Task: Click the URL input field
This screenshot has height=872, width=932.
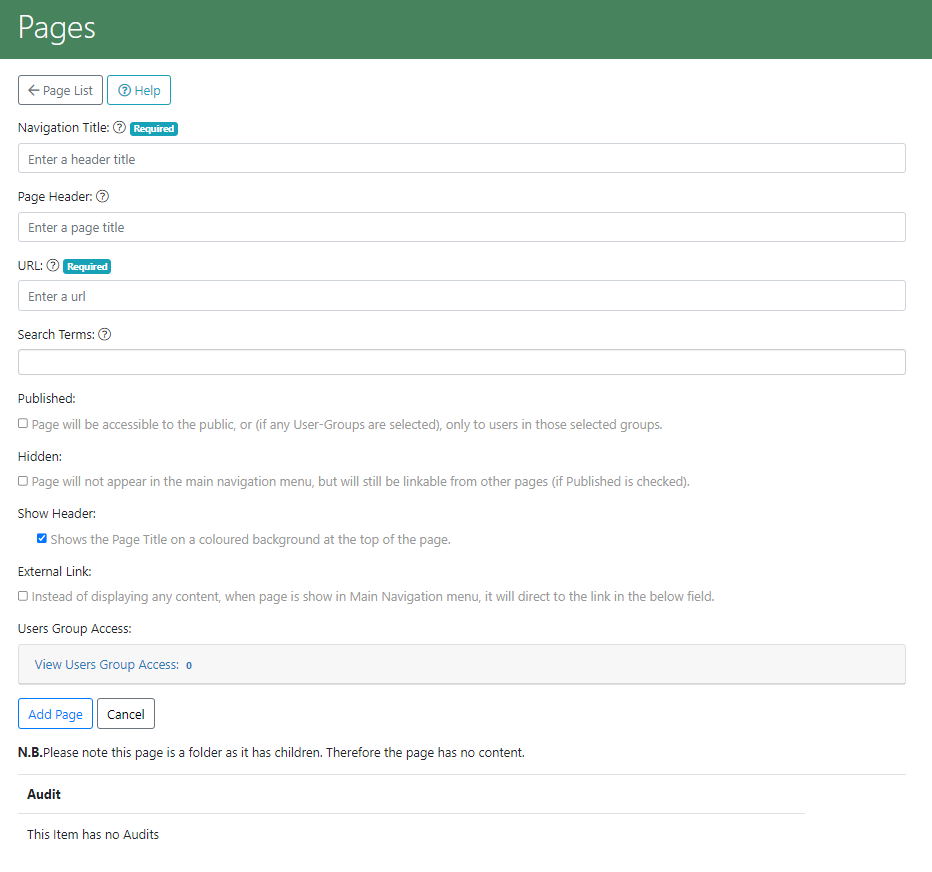Action: 461,295
